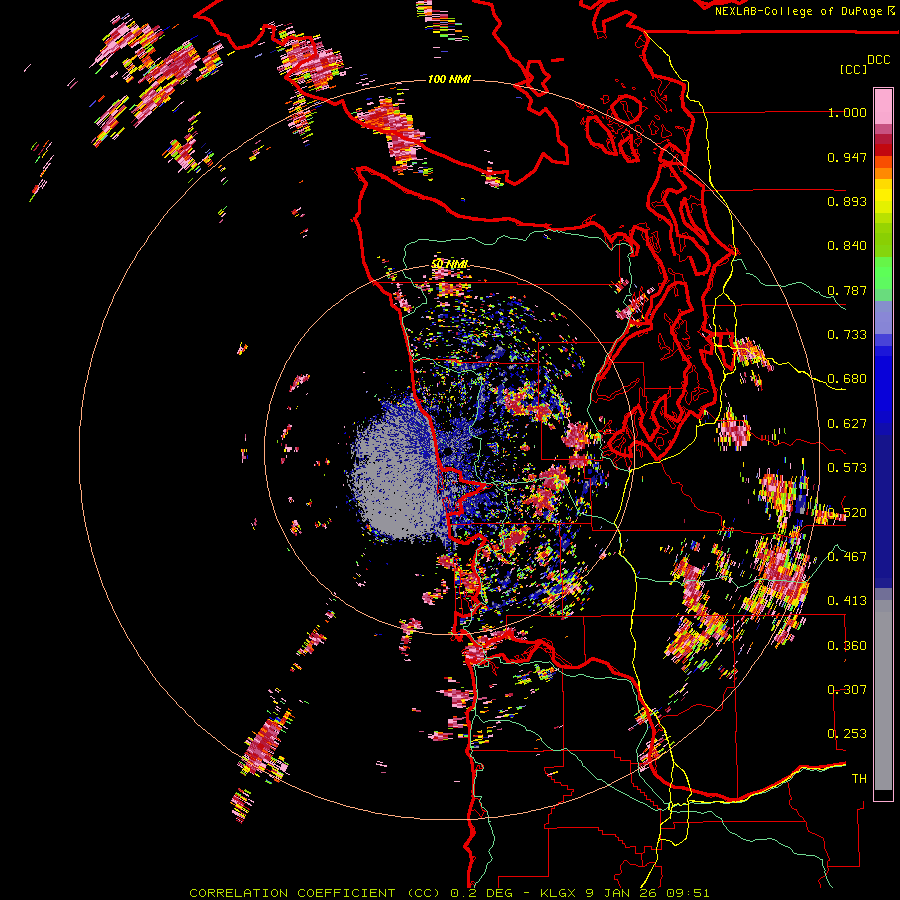Viewport: 900px width, 900px height.
Task: Click the 0.360 legend value
Action: point(847,646)
